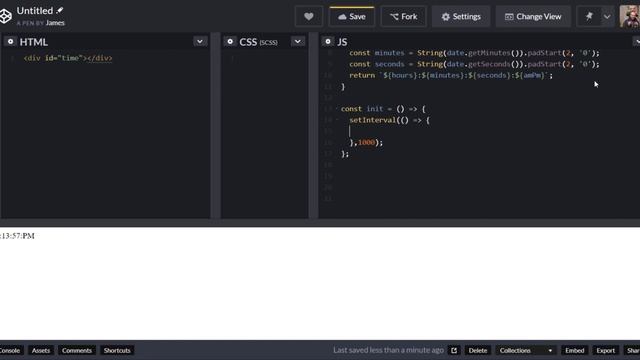This screenshot has width=640, height=360.
Task: Click Last saved status text
Action: (x=388, y=350)
